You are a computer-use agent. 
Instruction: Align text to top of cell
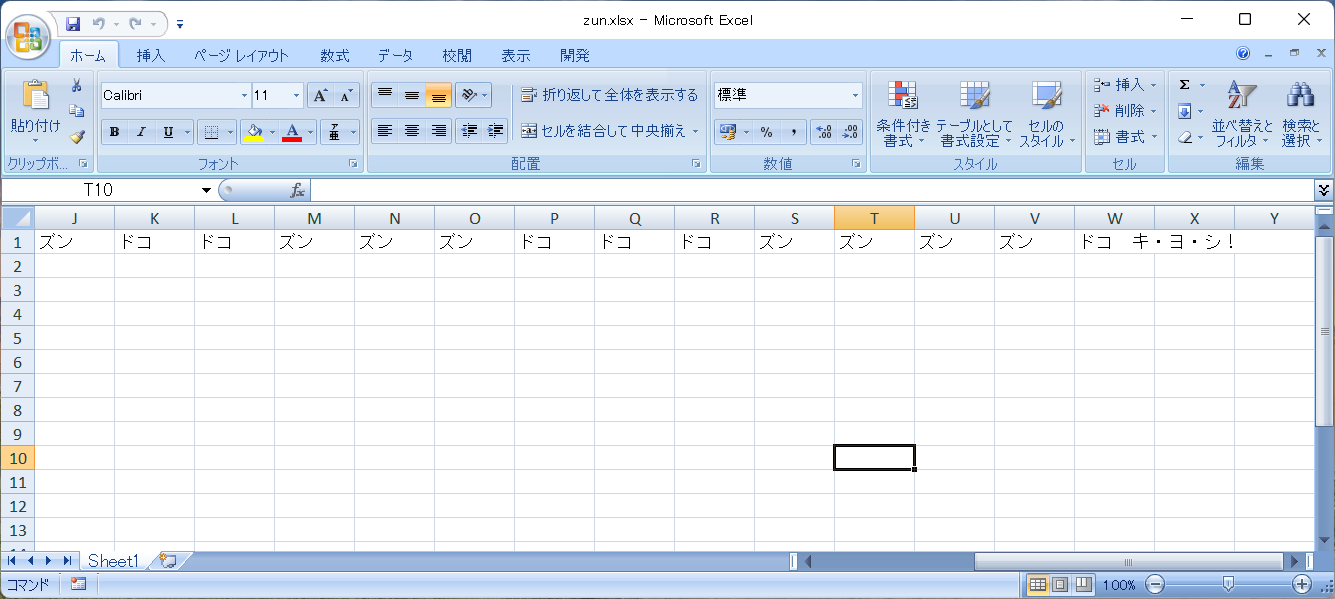385,95
